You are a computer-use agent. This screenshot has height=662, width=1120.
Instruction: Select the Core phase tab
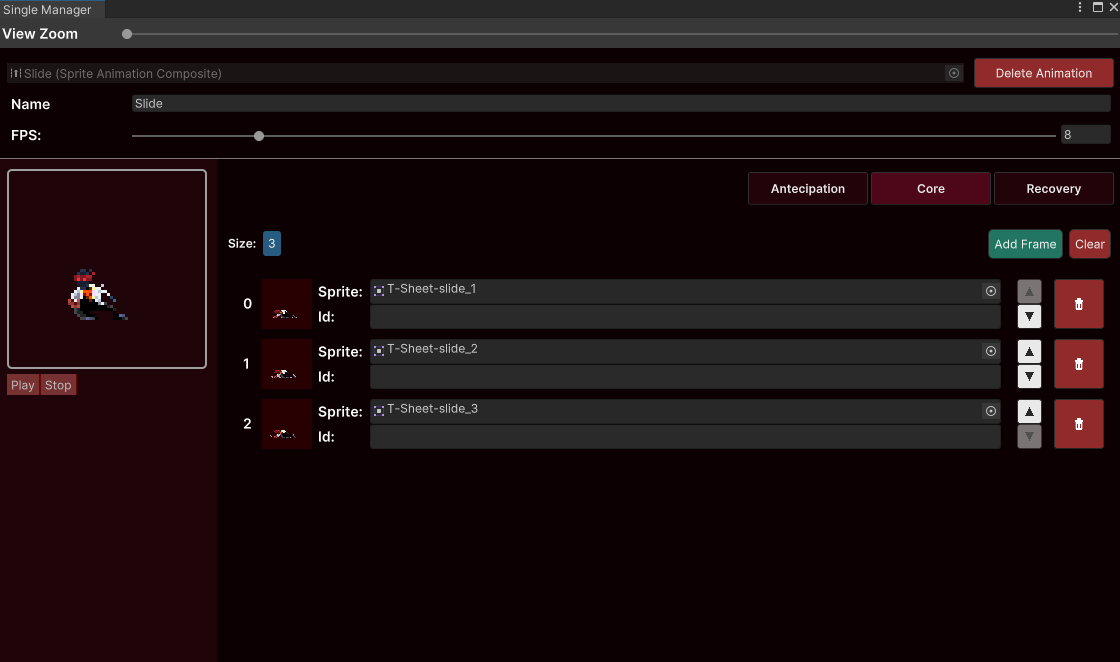point(930,188)
